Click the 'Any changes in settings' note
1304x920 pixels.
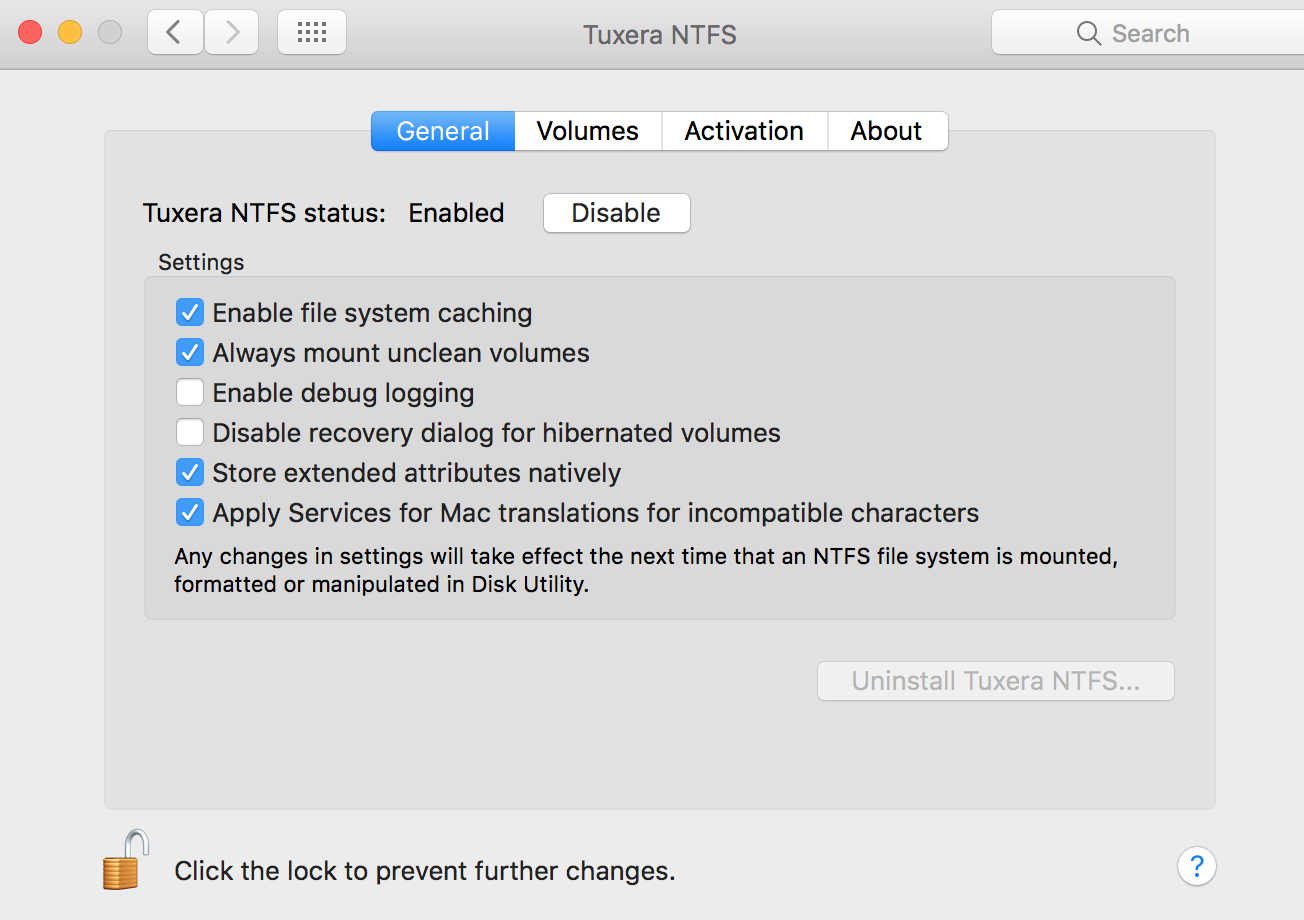click(x=646, y=570)
